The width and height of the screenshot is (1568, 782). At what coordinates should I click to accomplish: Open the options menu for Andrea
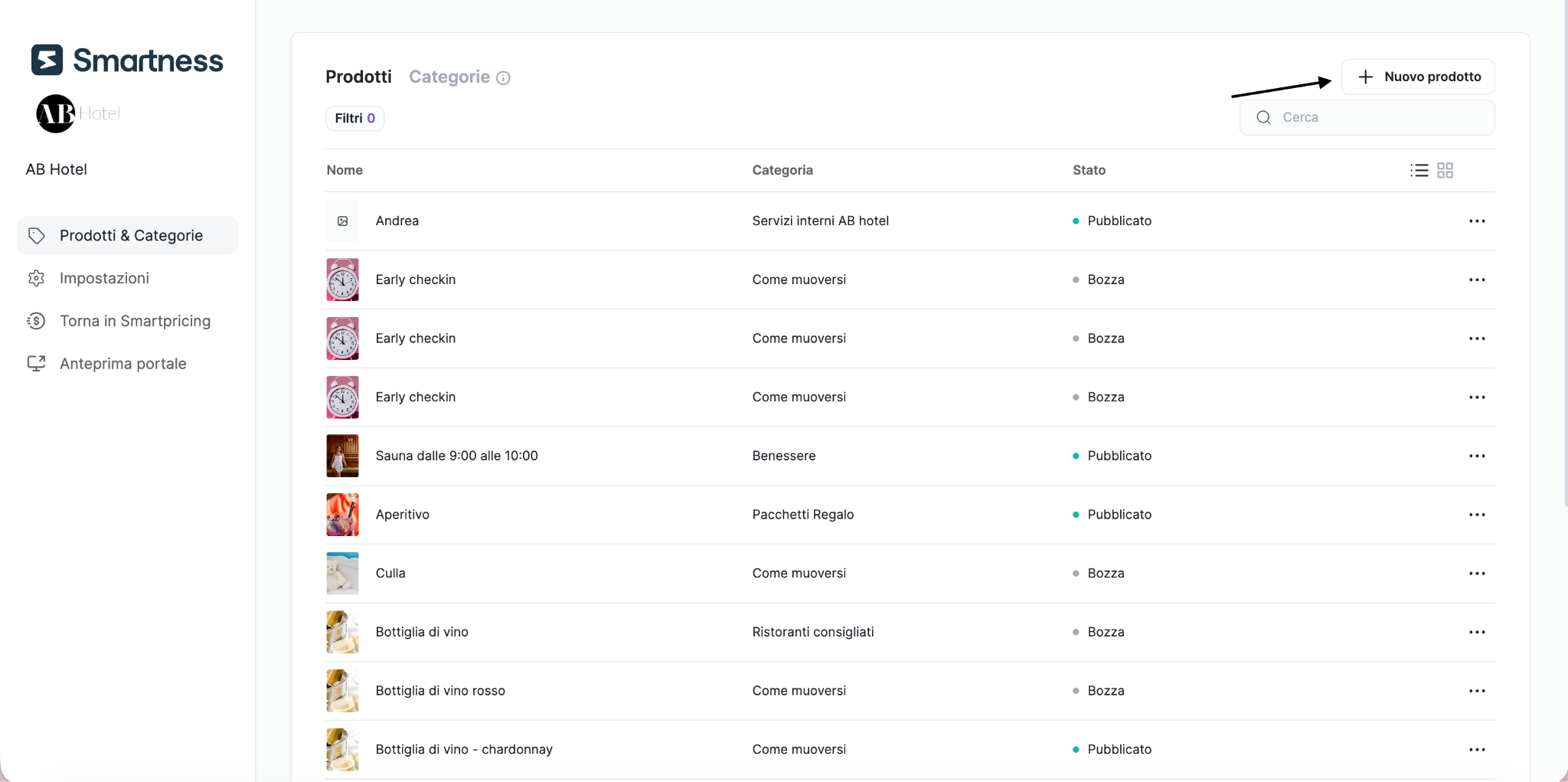[x=1477, y=221]
